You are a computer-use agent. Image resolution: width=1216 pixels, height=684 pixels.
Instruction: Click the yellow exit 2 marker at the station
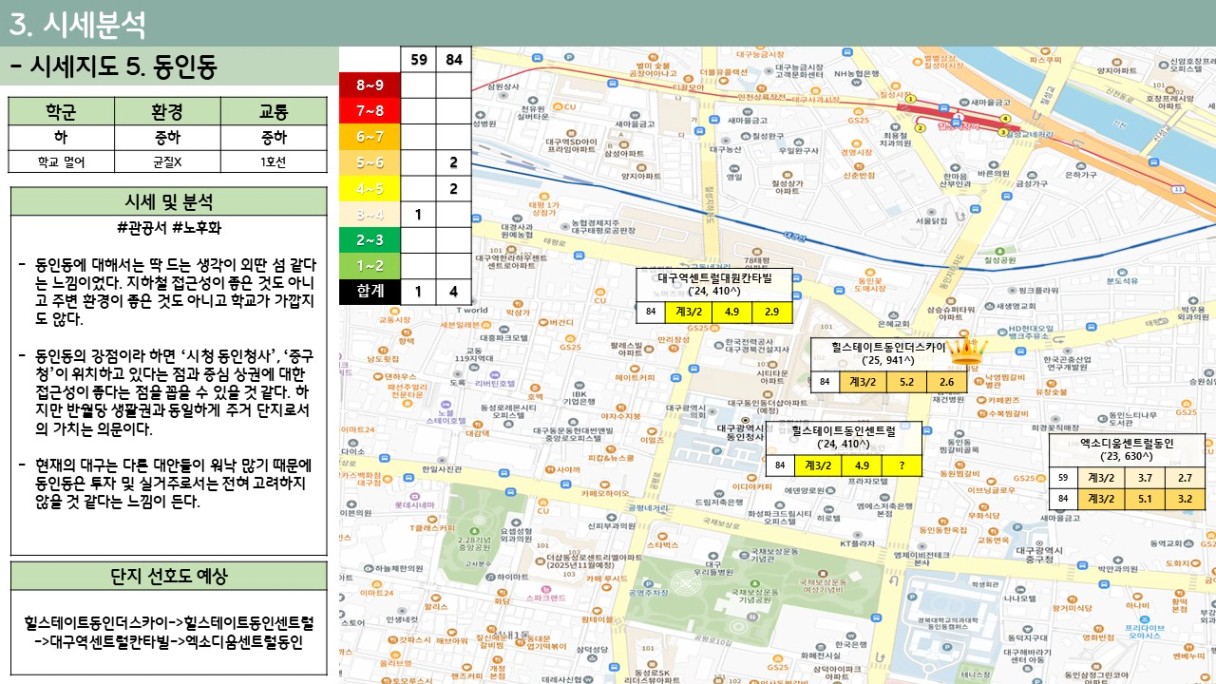click(x=920, y=127)
